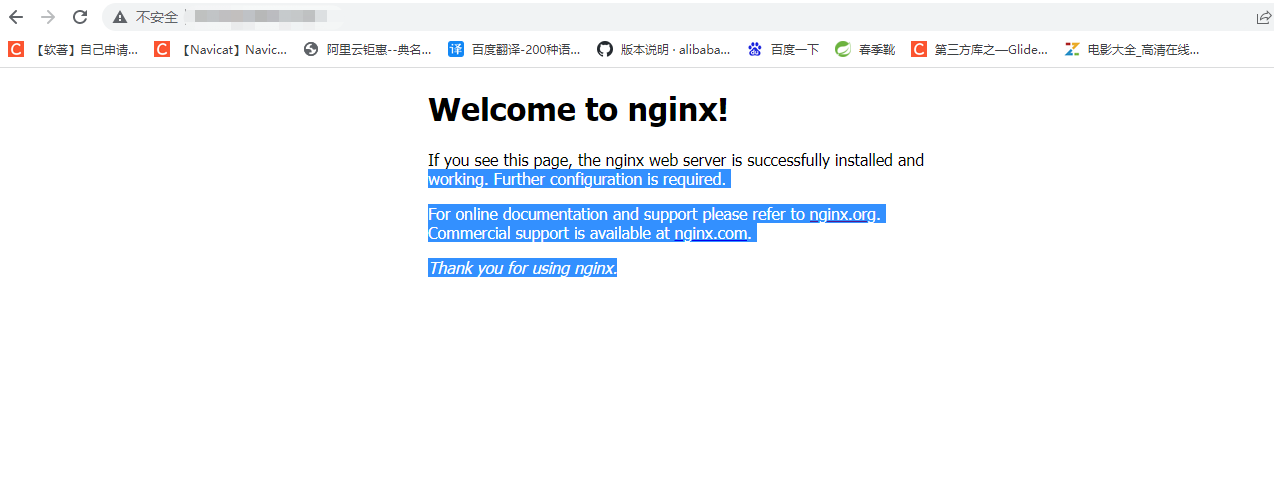Open the 【软著】自己申请 bookmark
The image size is (1274, 495).
tap(73, 49)
